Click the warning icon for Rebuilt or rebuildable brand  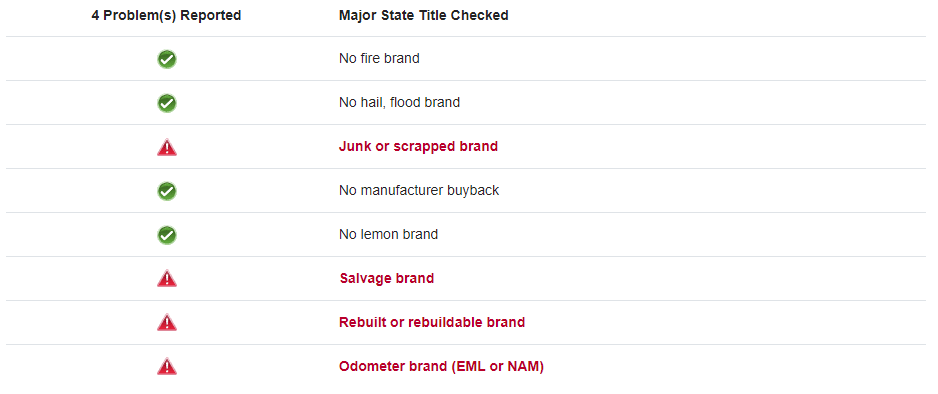click(166, 323)
